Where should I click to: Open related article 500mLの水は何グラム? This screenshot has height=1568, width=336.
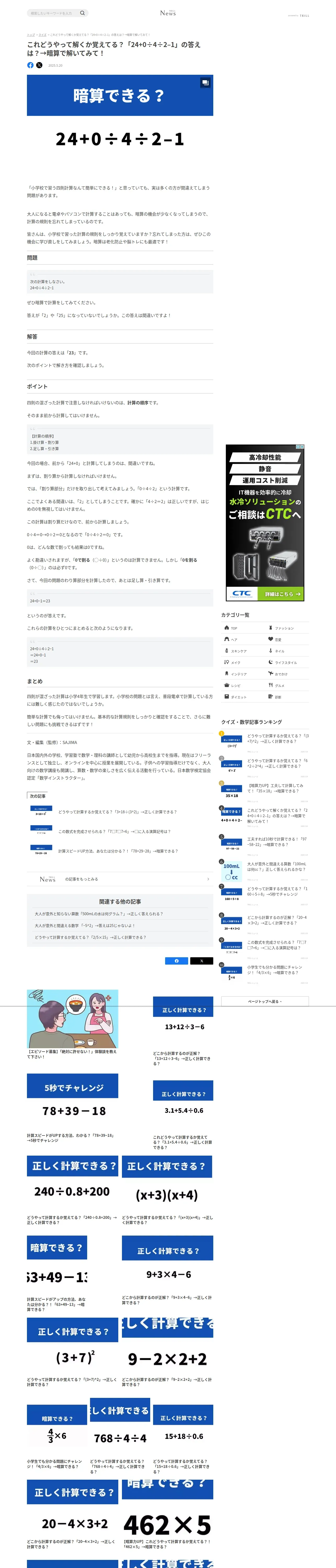99,914
